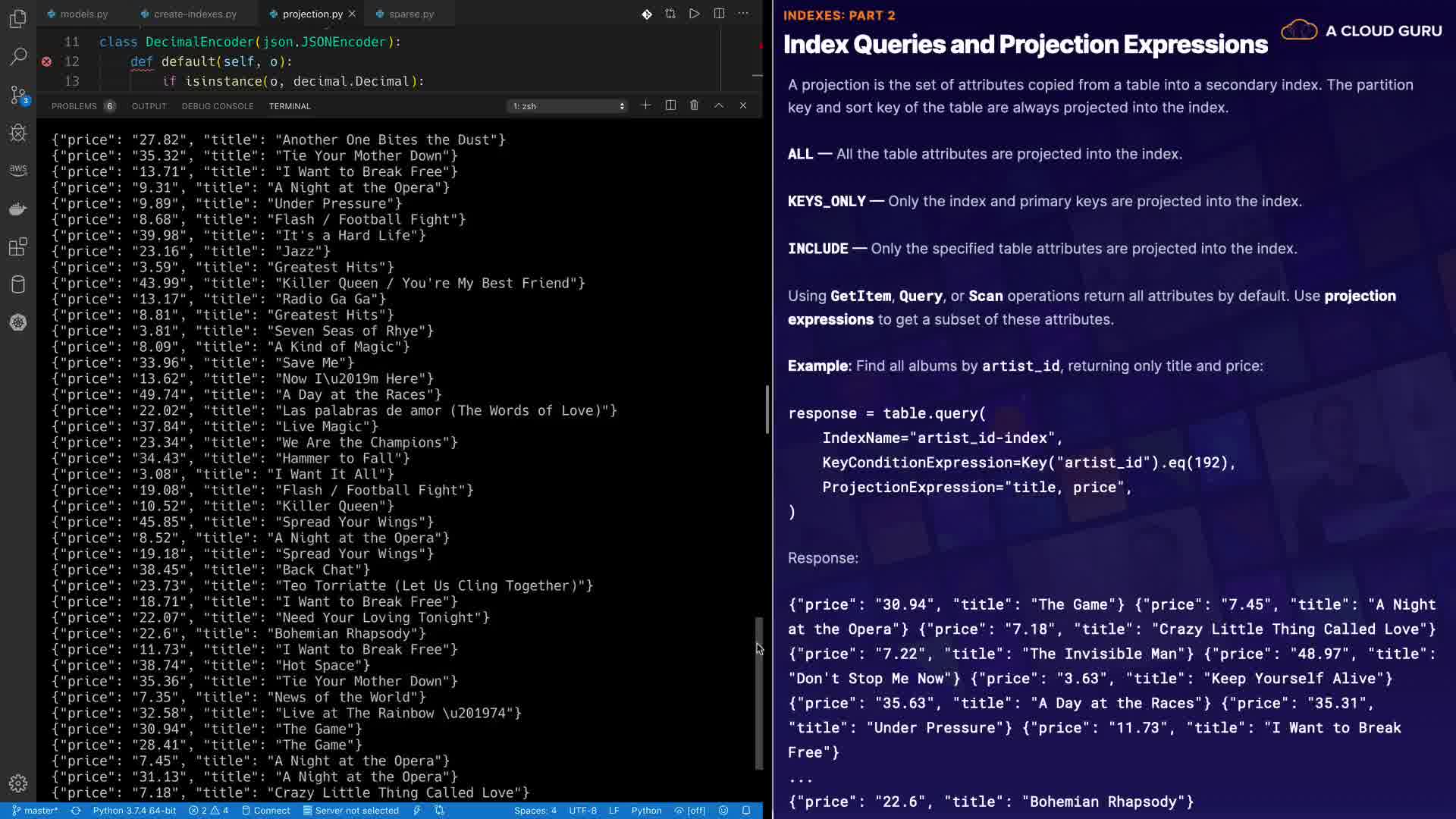Split the terminal panel
Screen dimensions: 1456x819
point(670,105)
